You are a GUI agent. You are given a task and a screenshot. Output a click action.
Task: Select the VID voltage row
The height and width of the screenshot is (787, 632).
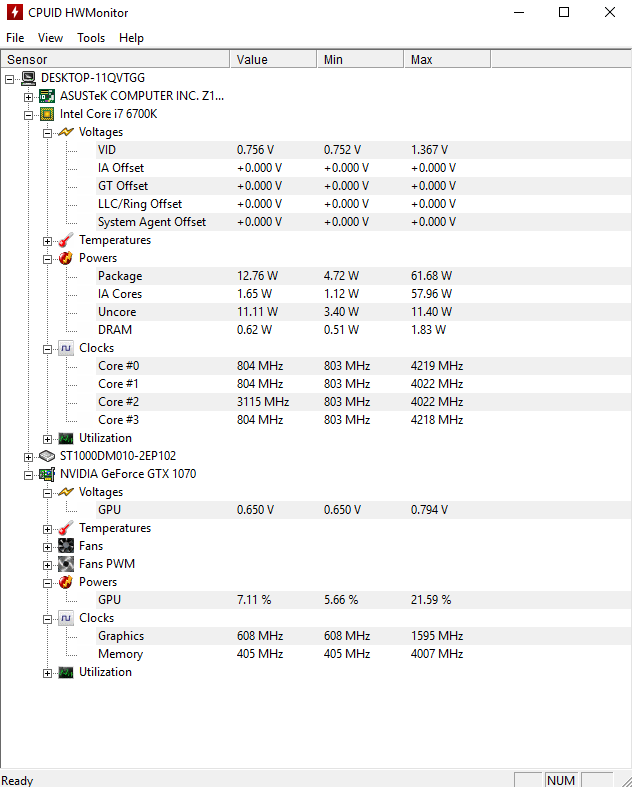pos(363,150)
